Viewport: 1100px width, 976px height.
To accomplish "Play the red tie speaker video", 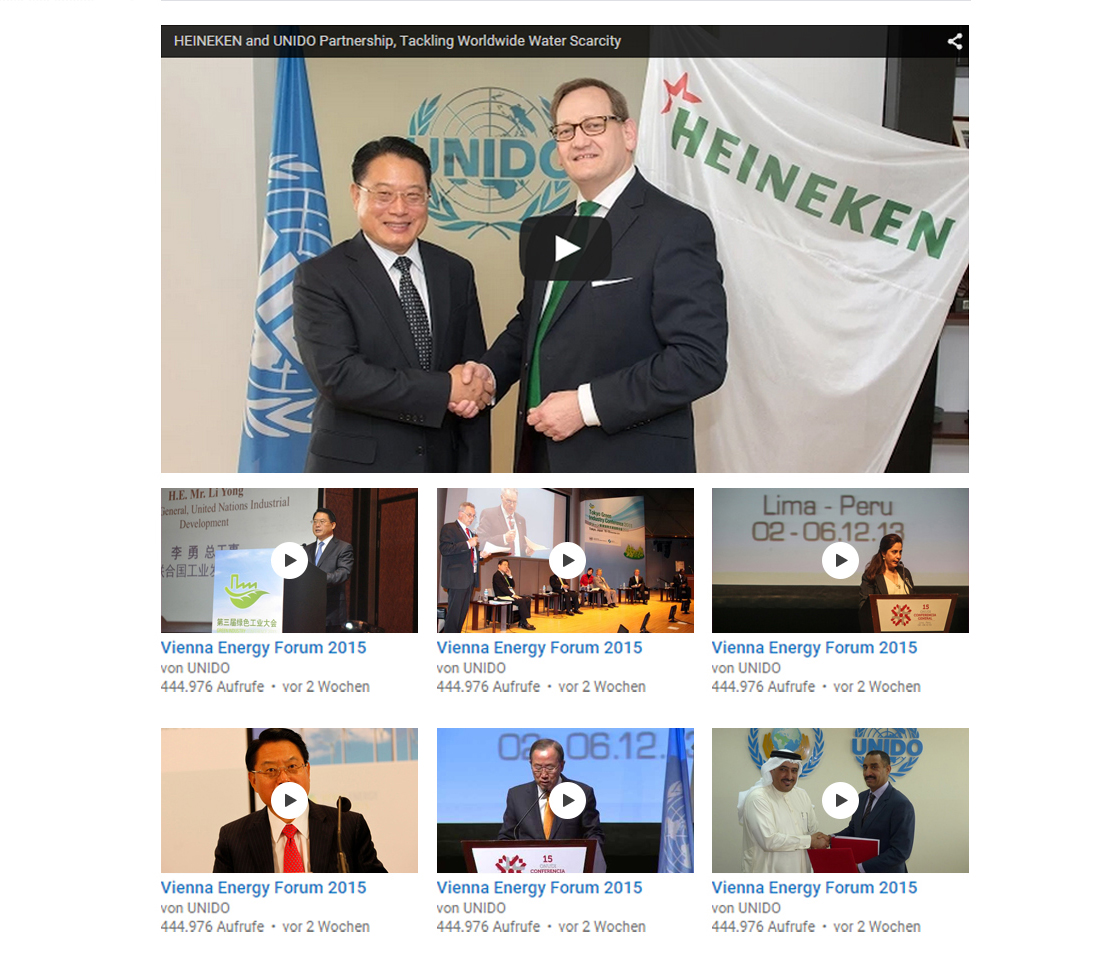I will (289, 801).
